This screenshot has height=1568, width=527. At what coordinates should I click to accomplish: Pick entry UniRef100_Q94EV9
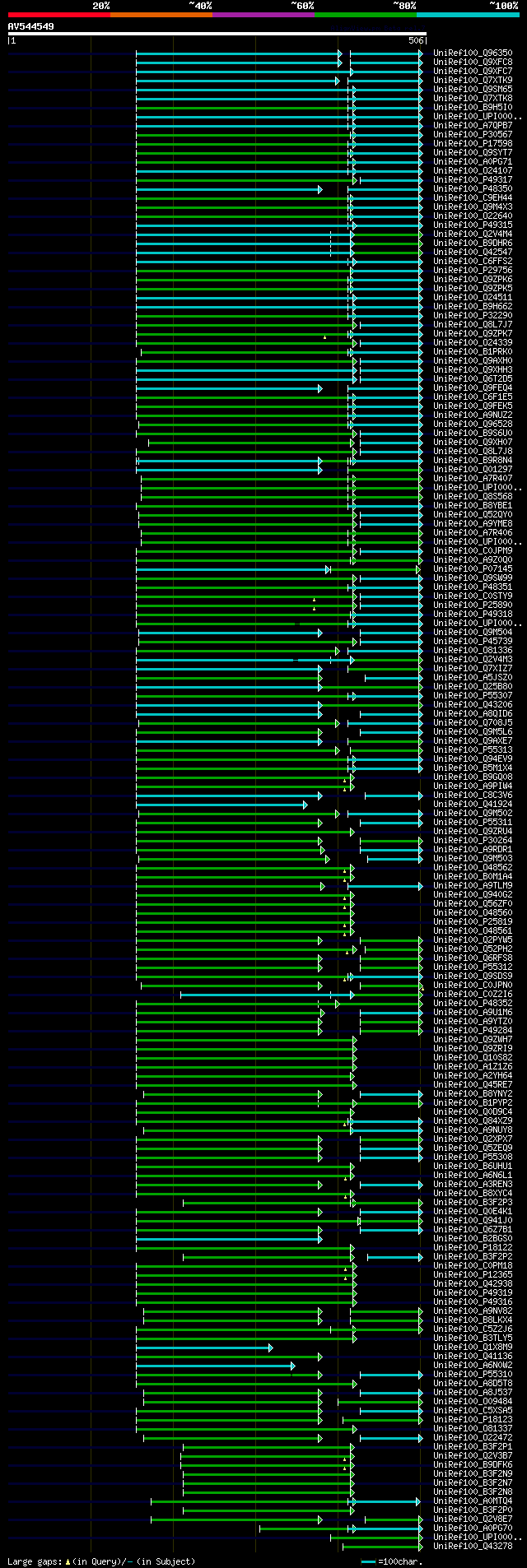[x=473, y=758]
